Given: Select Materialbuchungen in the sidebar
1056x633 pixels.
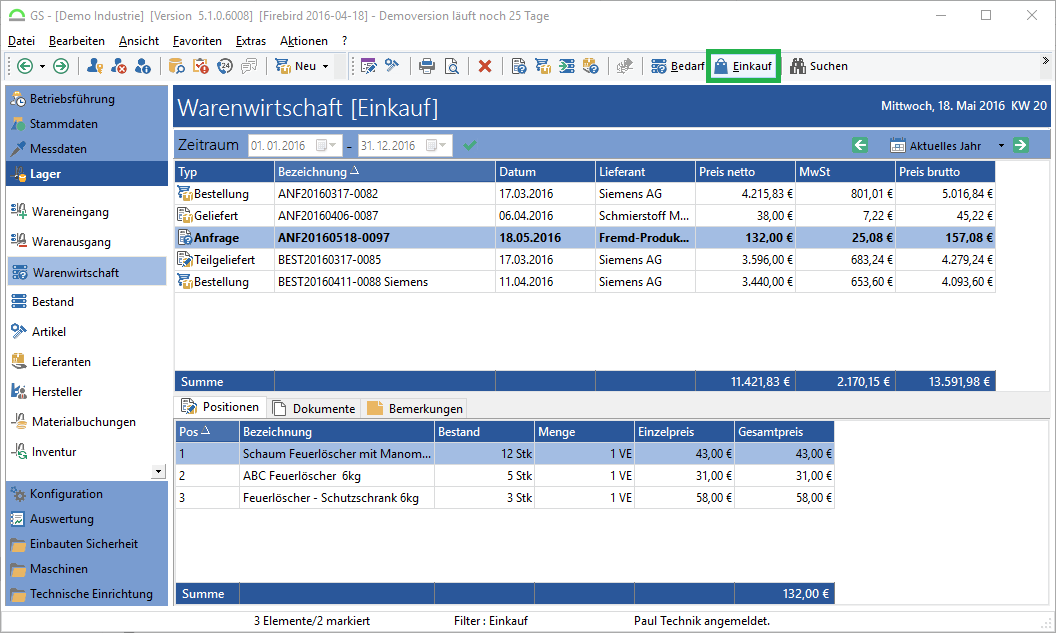Looking at the screenshot, I should (84, 422).
